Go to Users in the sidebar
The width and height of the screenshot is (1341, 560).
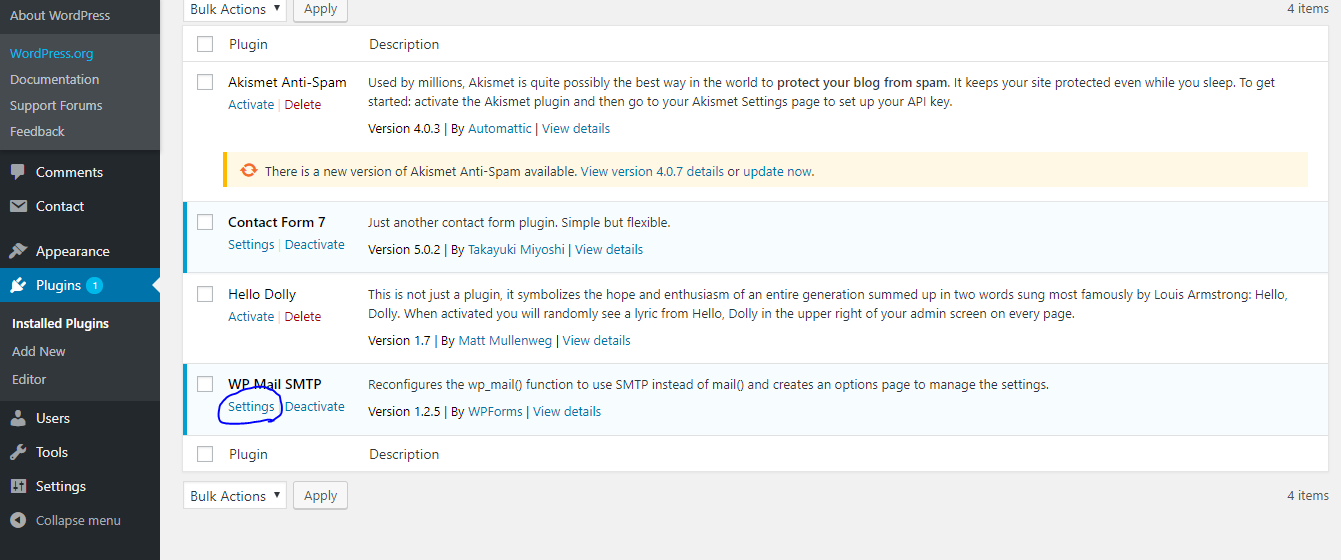[x=53, y=418]
